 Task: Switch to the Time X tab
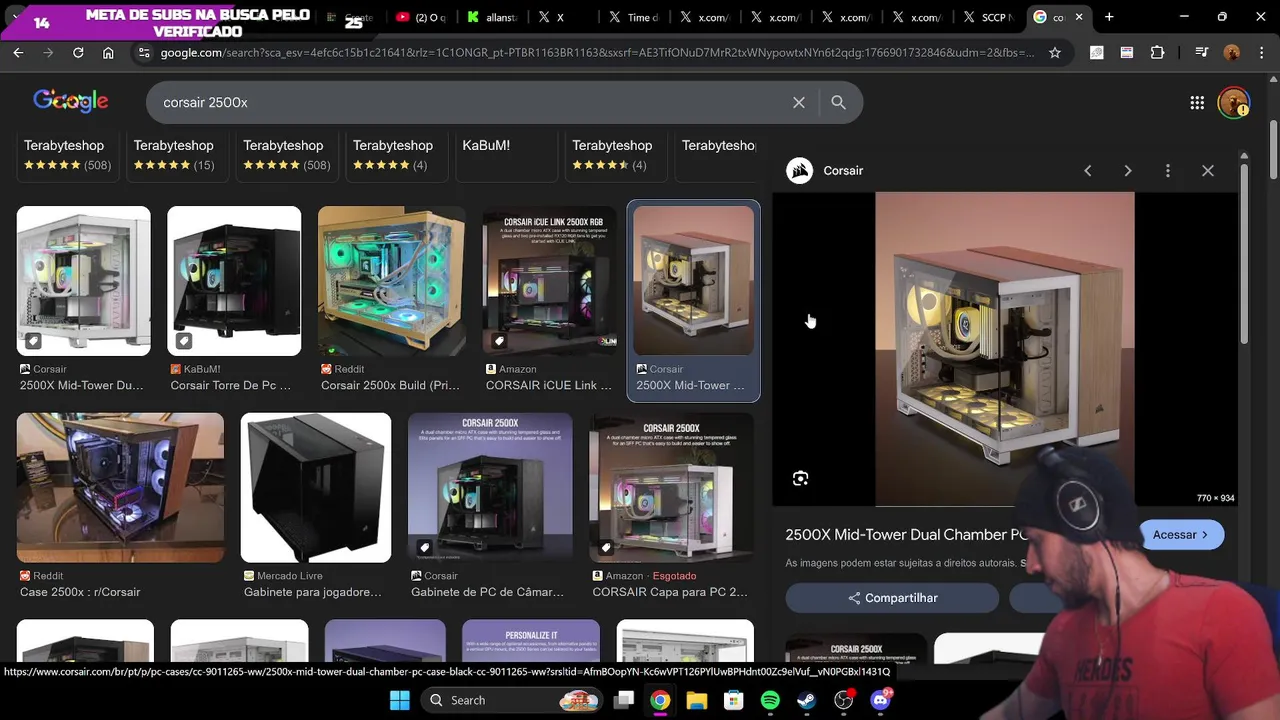click(x=634, y=17)
